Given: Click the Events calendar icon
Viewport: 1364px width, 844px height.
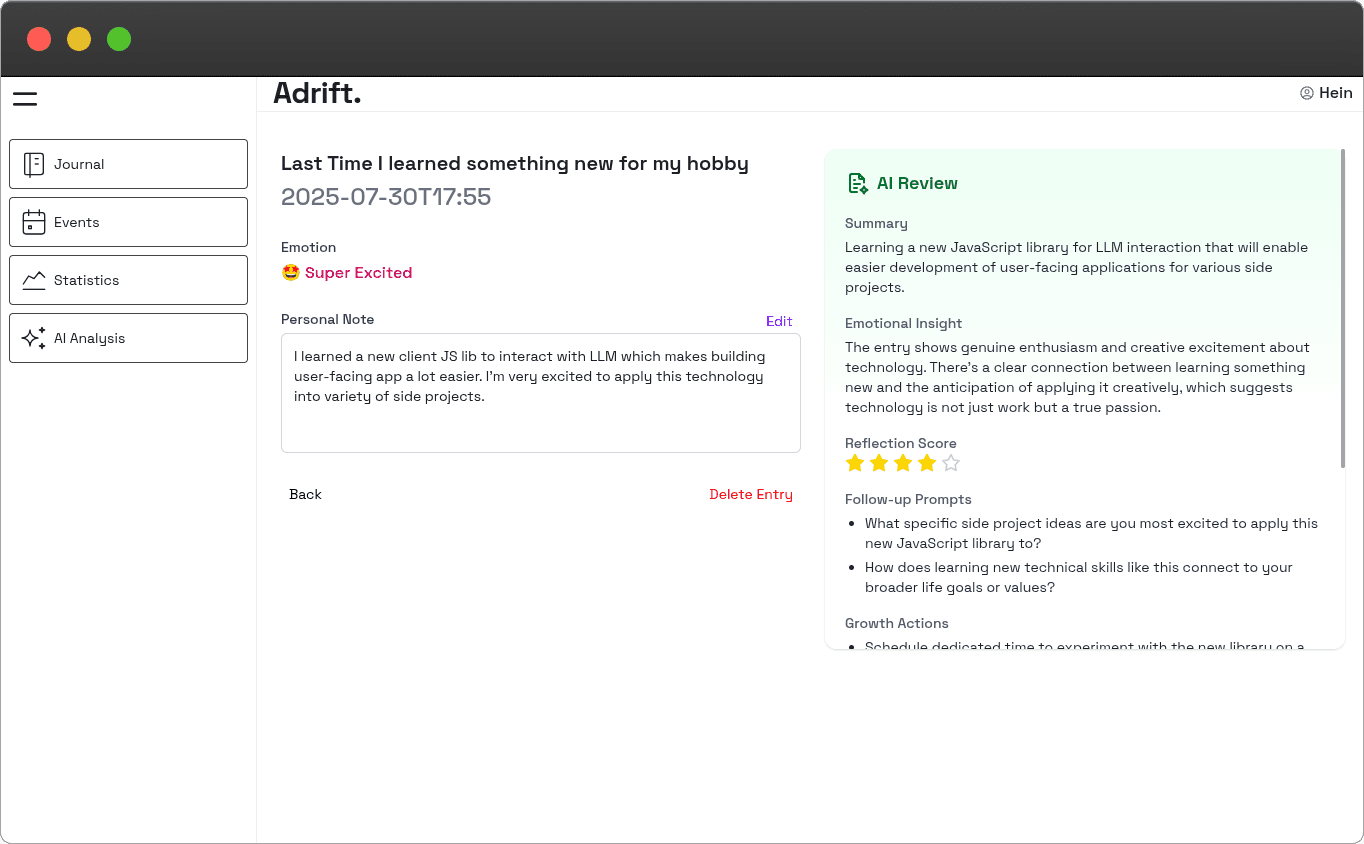Looking at the screenshot, I should (34, 222).
